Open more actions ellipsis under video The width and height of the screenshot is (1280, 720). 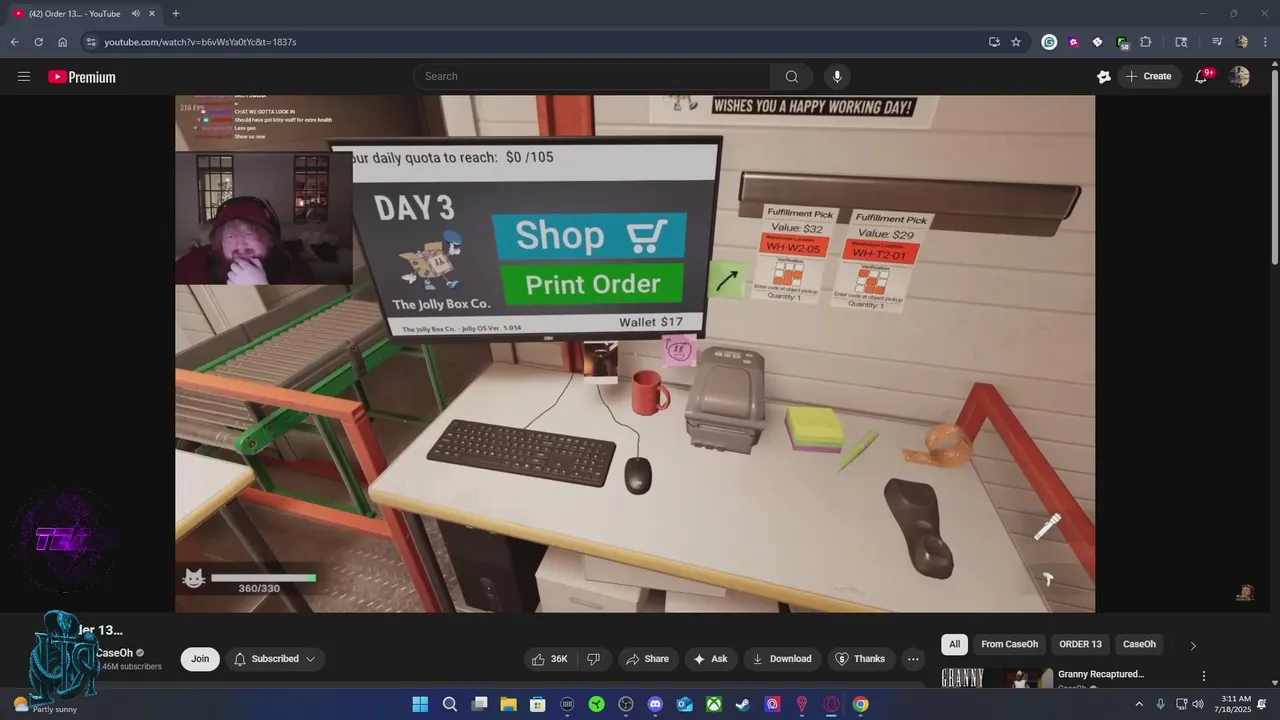click(912, 659)
